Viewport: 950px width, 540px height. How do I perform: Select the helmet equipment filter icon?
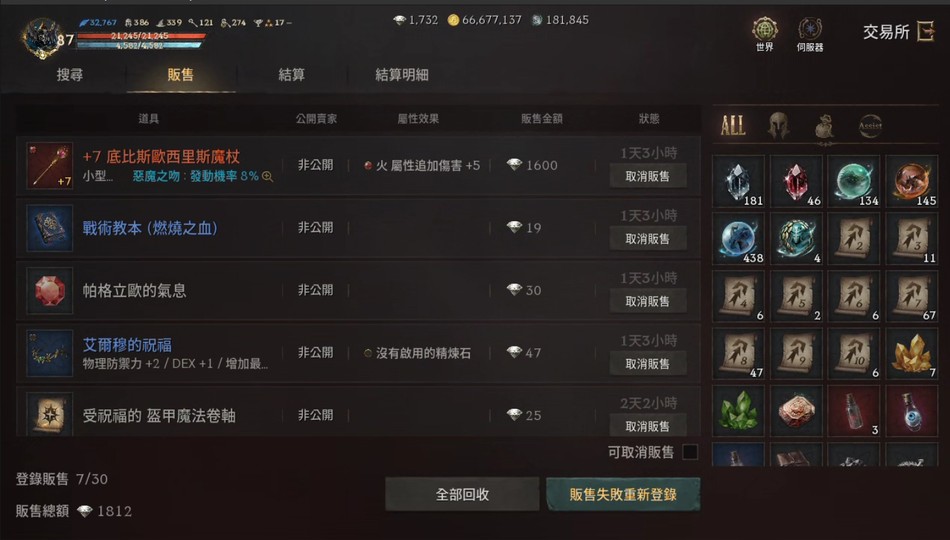point(779,125)
